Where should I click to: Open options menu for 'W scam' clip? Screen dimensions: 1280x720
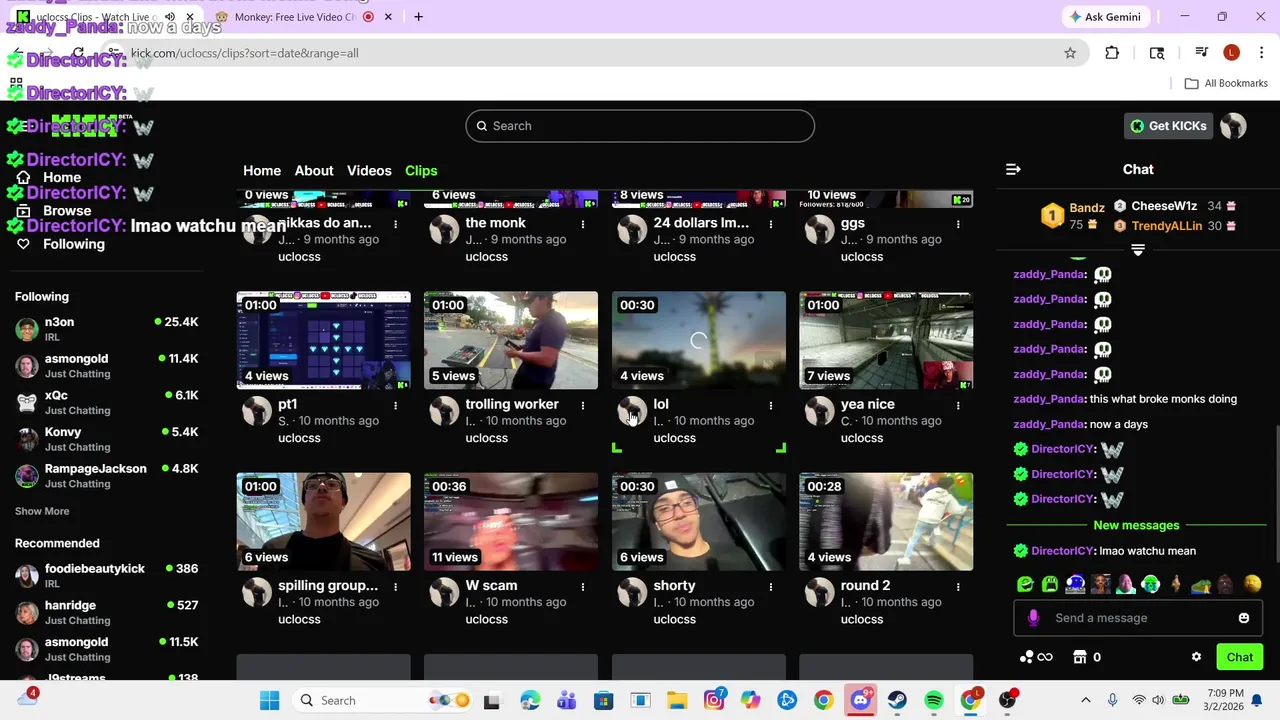[583, 586]
